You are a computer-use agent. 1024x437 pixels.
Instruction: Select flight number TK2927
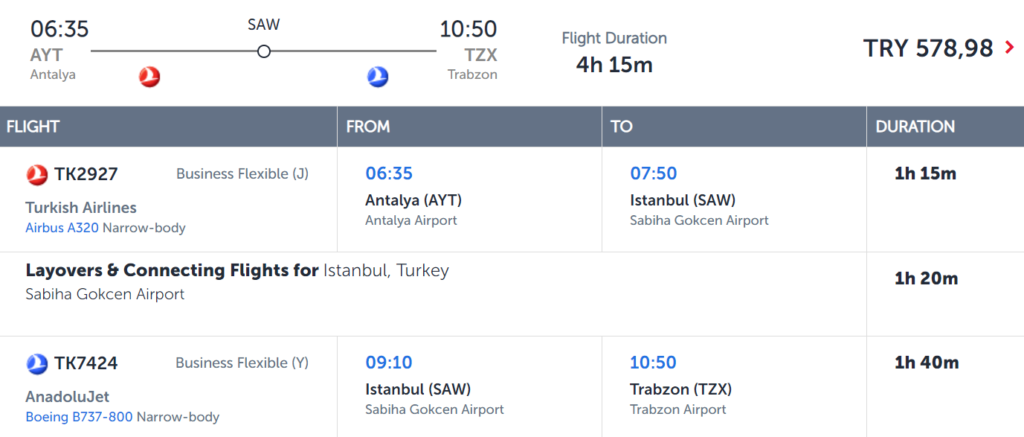pyautogui.click(x=86, y=174)
